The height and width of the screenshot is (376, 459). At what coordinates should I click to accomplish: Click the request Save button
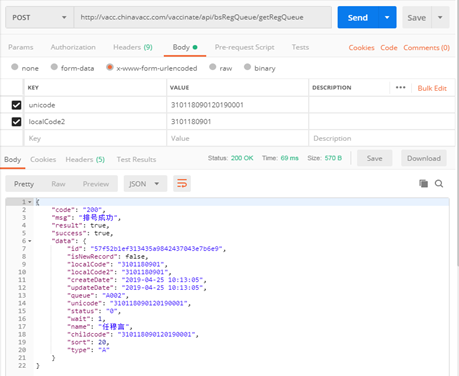point(417,17)
